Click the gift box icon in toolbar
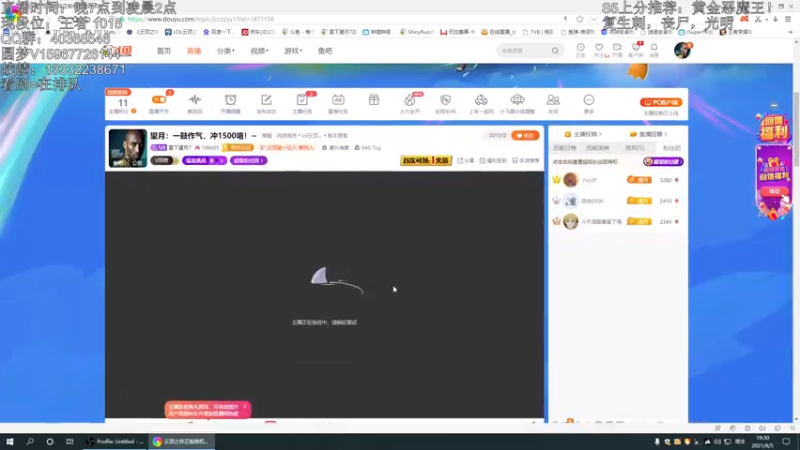 coord(374,99)
